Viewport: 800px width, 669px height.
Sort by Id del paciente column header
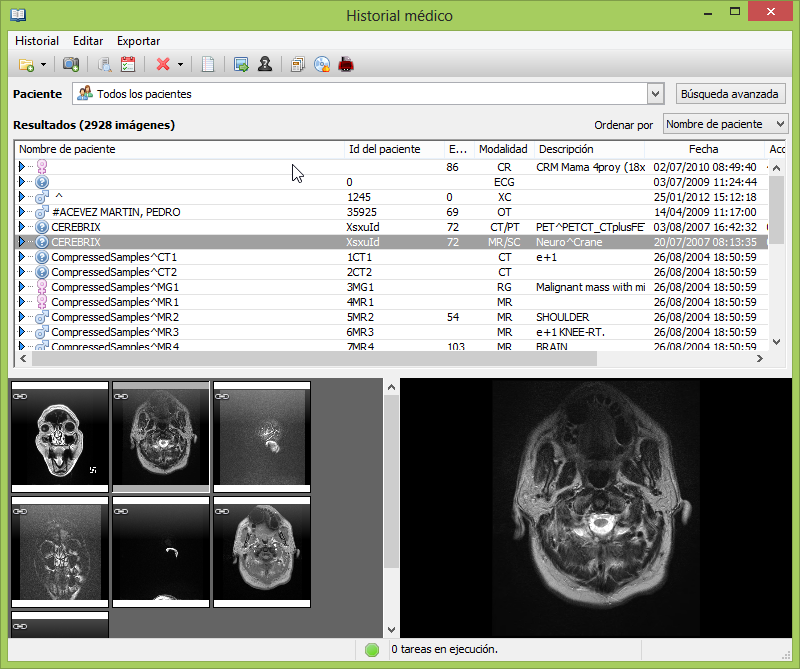(x=394, y=149)
